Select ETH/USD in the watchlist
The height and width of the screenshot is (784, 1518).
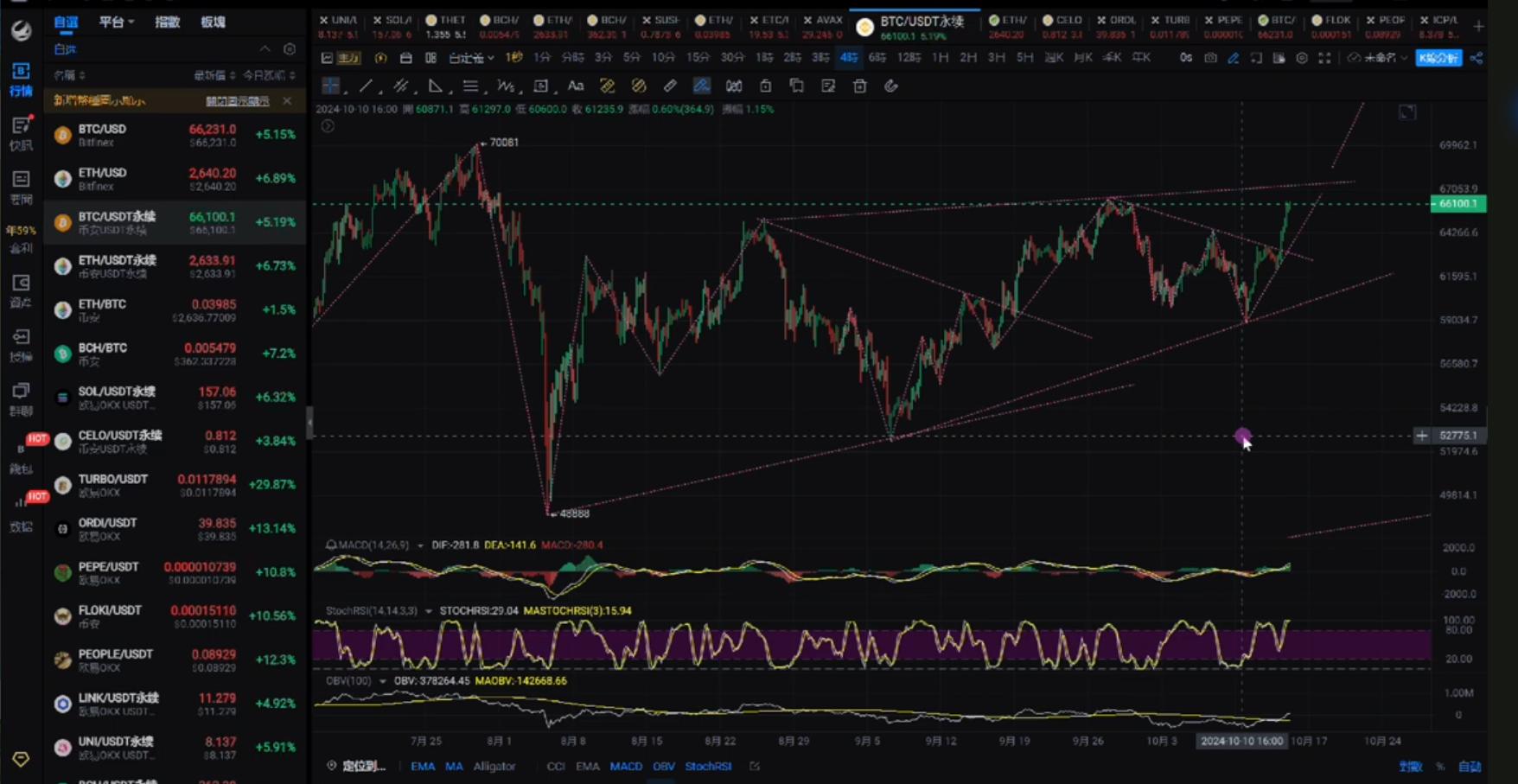175,178
